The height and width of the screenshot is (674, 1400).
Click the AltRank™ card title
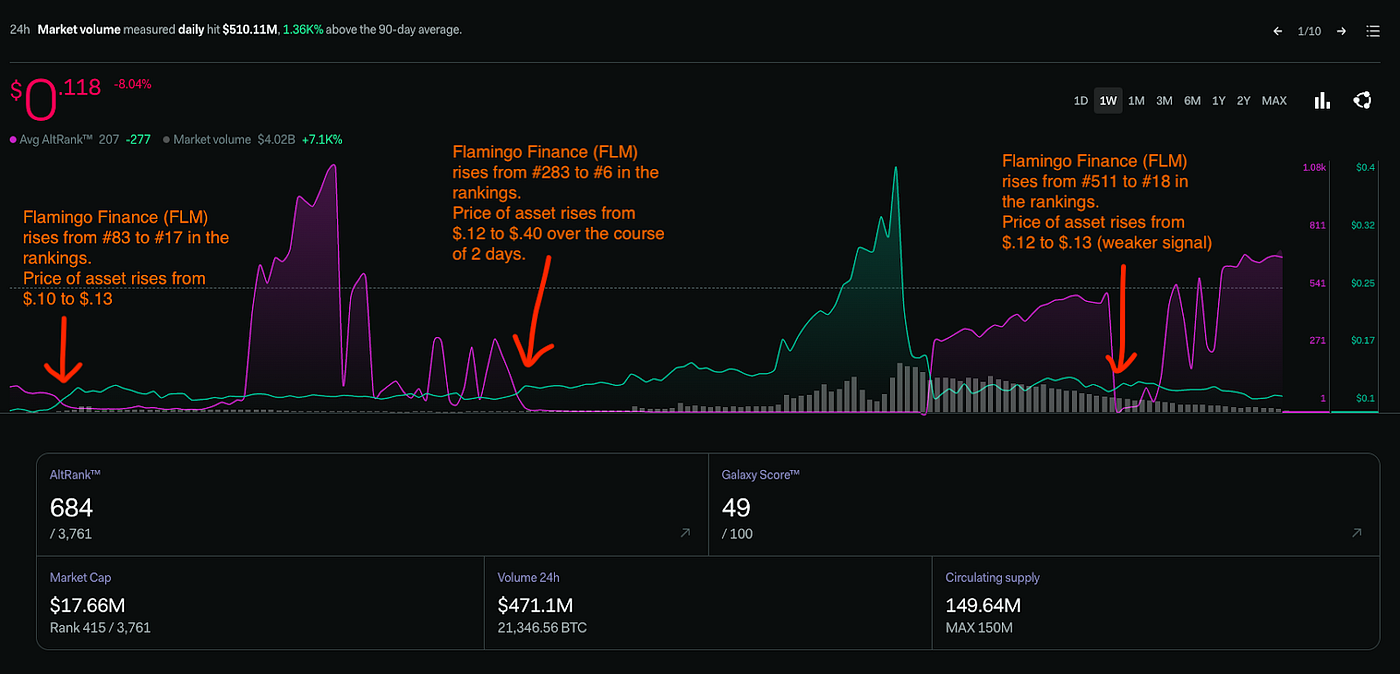(75, 475)
